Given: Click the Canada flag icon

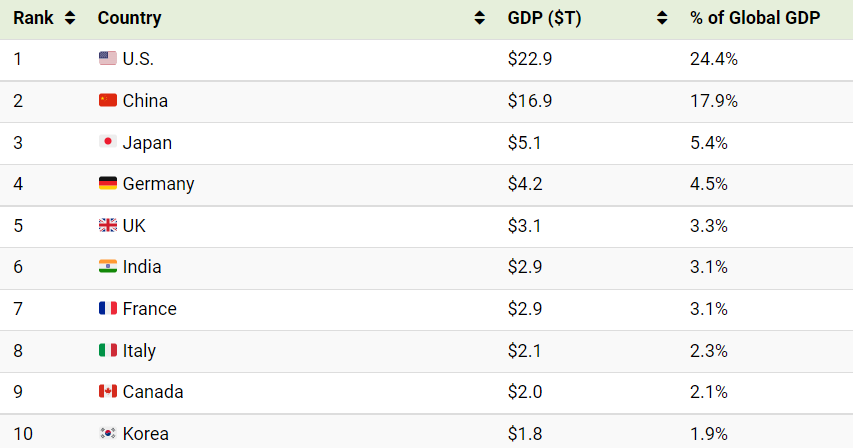Looking at the screenshot, I should (108, 391).
